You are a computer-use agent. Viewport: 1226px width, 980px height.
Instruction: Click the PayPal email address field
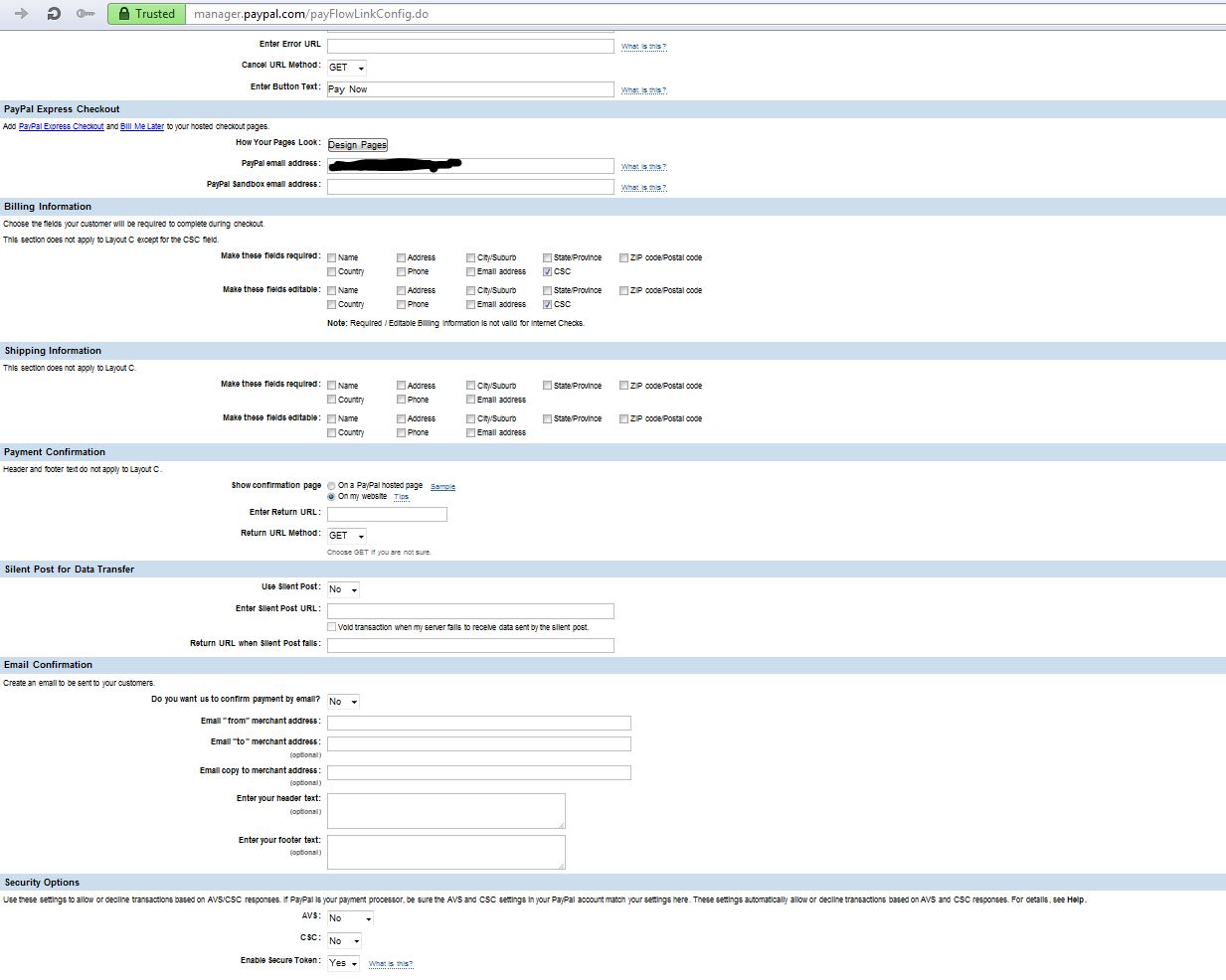point(470,166)
